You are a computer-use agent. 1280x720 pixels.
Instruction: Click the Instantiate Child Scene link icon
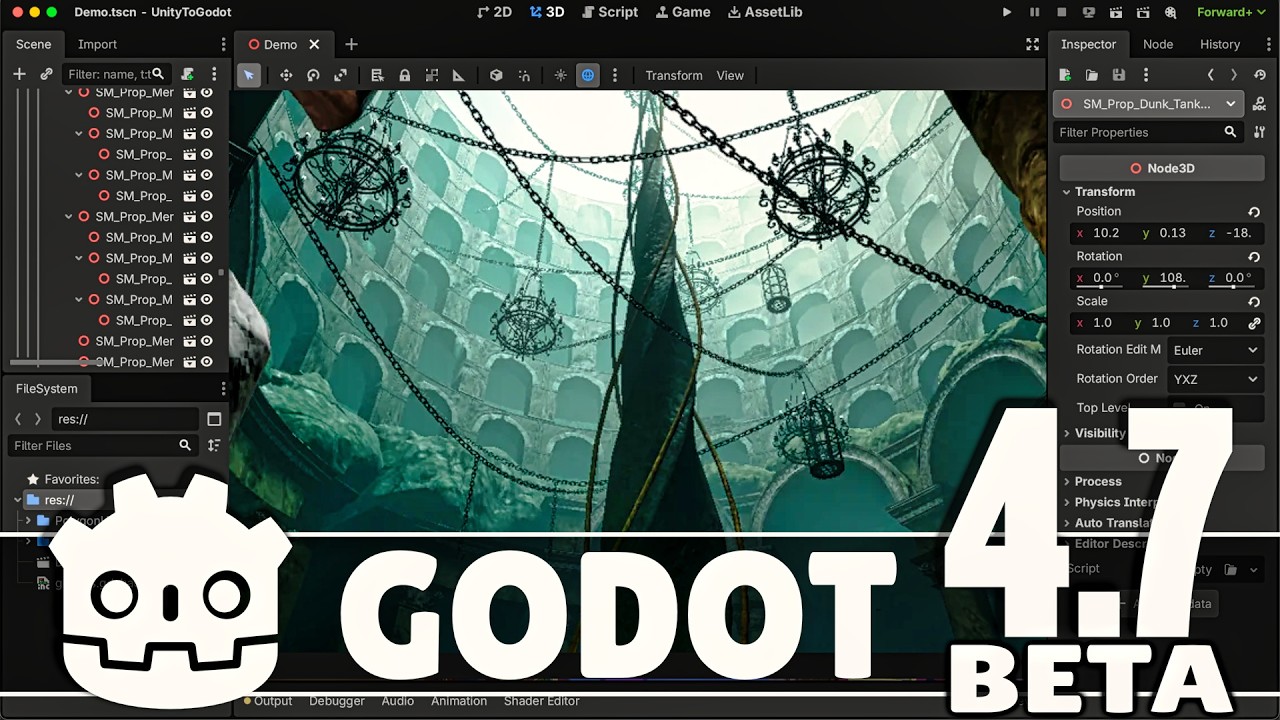[46, 74]
